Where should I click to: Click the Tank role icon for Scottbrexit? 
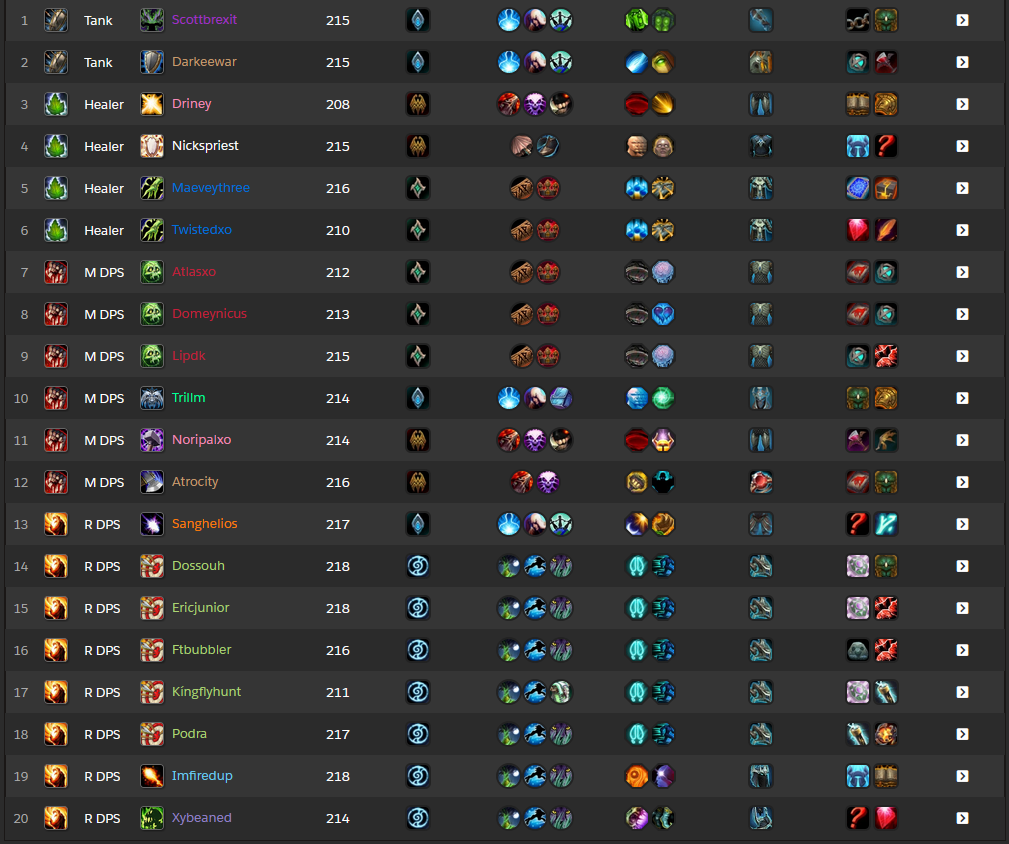(56, 20)
